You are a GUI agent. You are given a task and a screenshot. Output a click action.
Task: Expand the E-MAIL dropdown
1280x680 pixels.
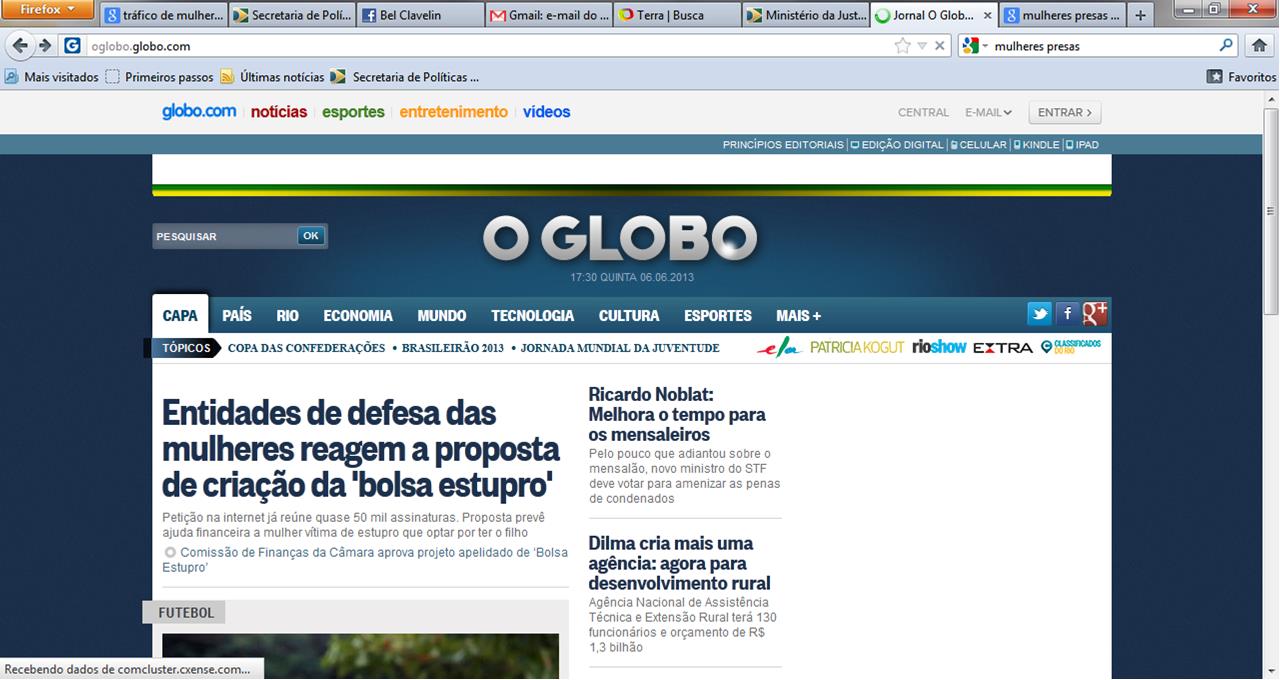(x=988, y=113)
